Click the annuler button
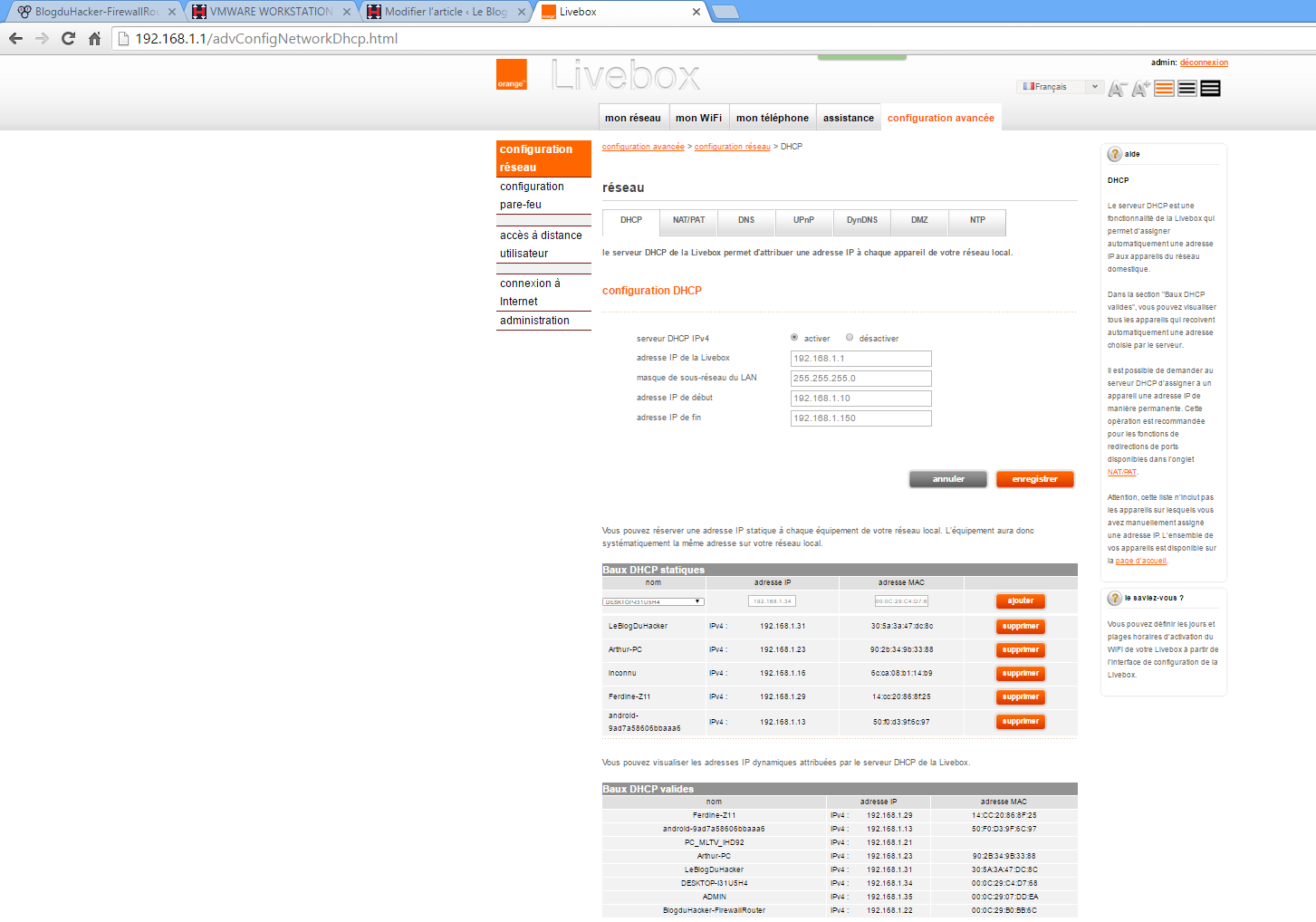The width and height of the screenshot is (1316, 922). (948, 479)
